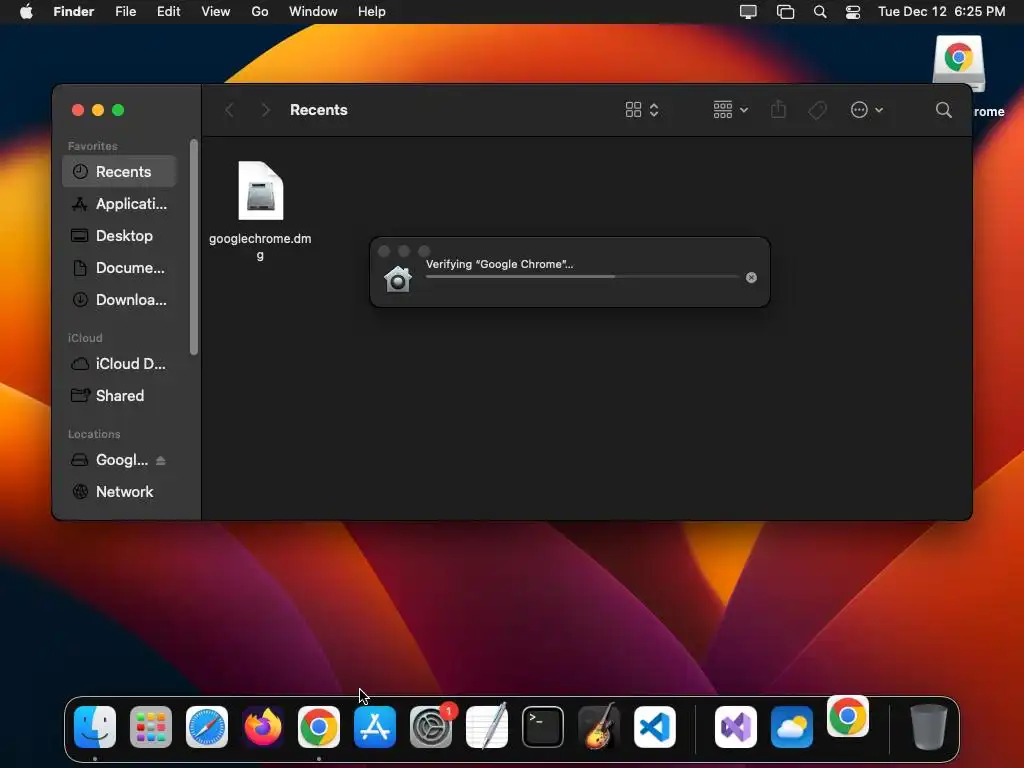Go forward in Finder toolbar
Image resolution: width=1024 pixels, height=768 pixels.
click(x=265, y=110)
